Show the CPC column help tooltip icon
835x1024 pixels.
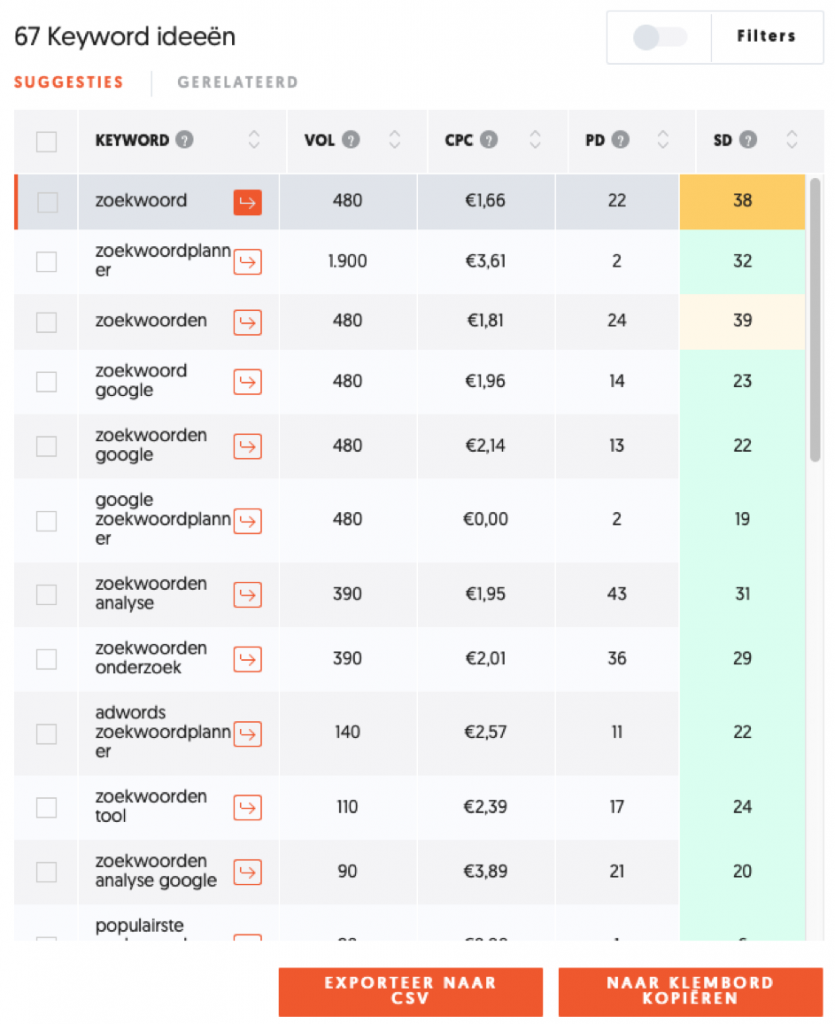pyautogui.click(x=488, y=140)
